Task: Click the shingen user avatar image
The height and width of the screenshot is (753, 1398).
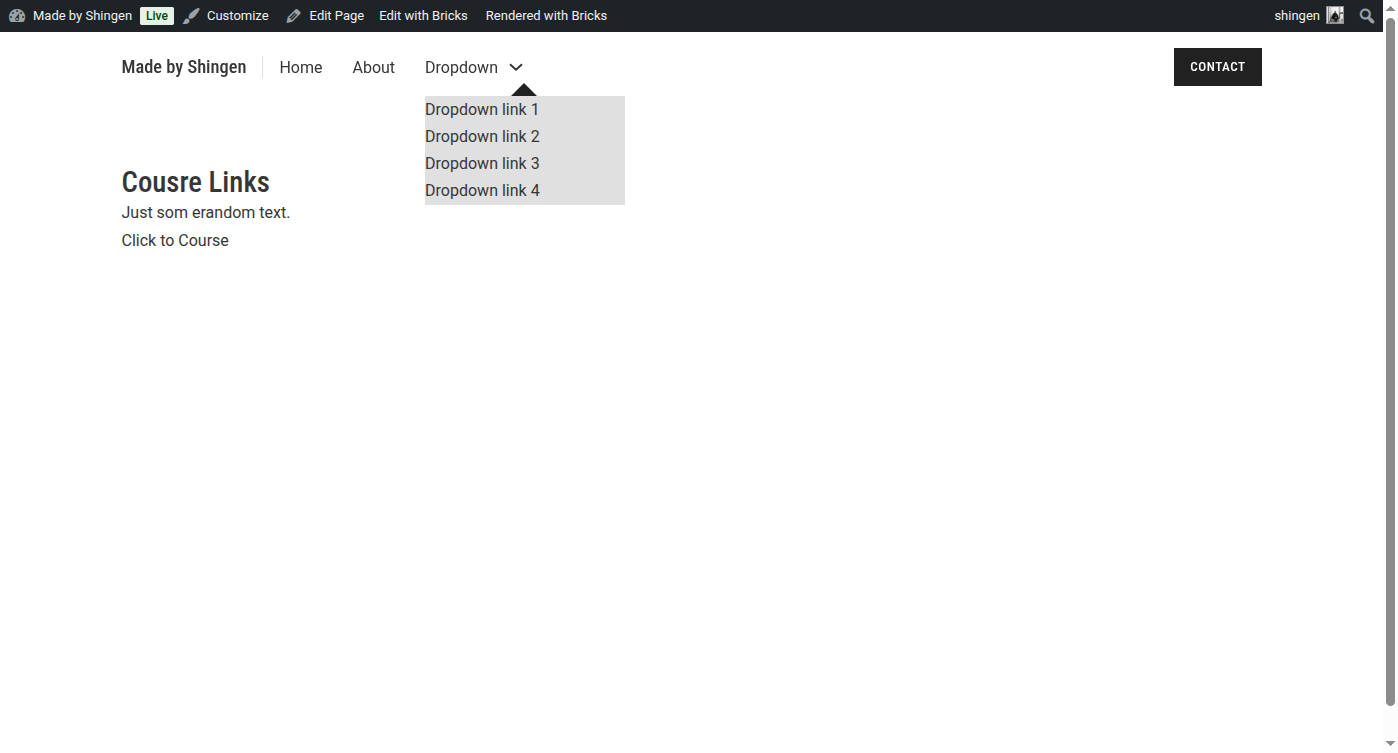Action: 1335,16
